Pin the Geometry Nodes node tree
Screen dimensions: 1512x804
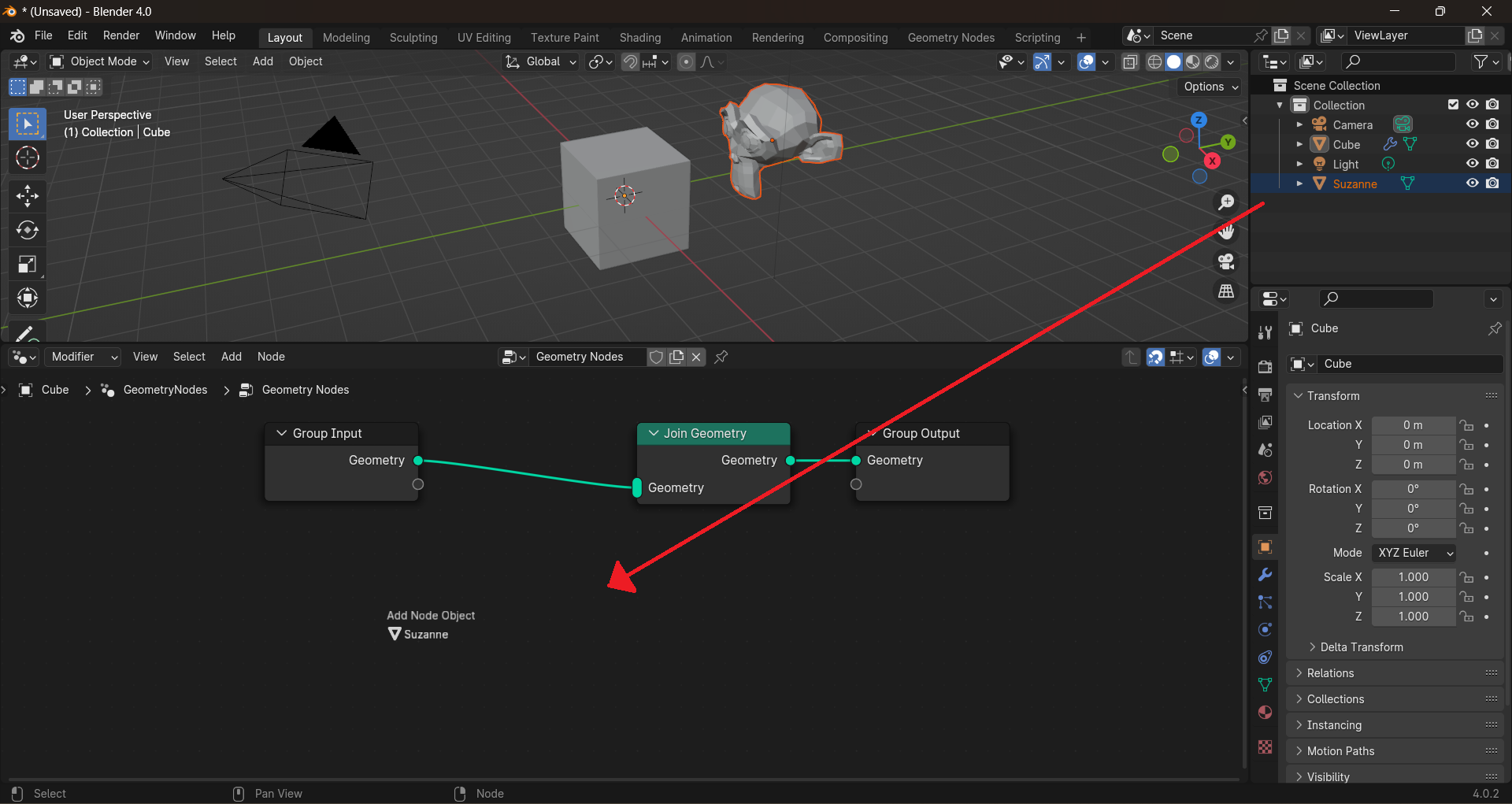721,357
